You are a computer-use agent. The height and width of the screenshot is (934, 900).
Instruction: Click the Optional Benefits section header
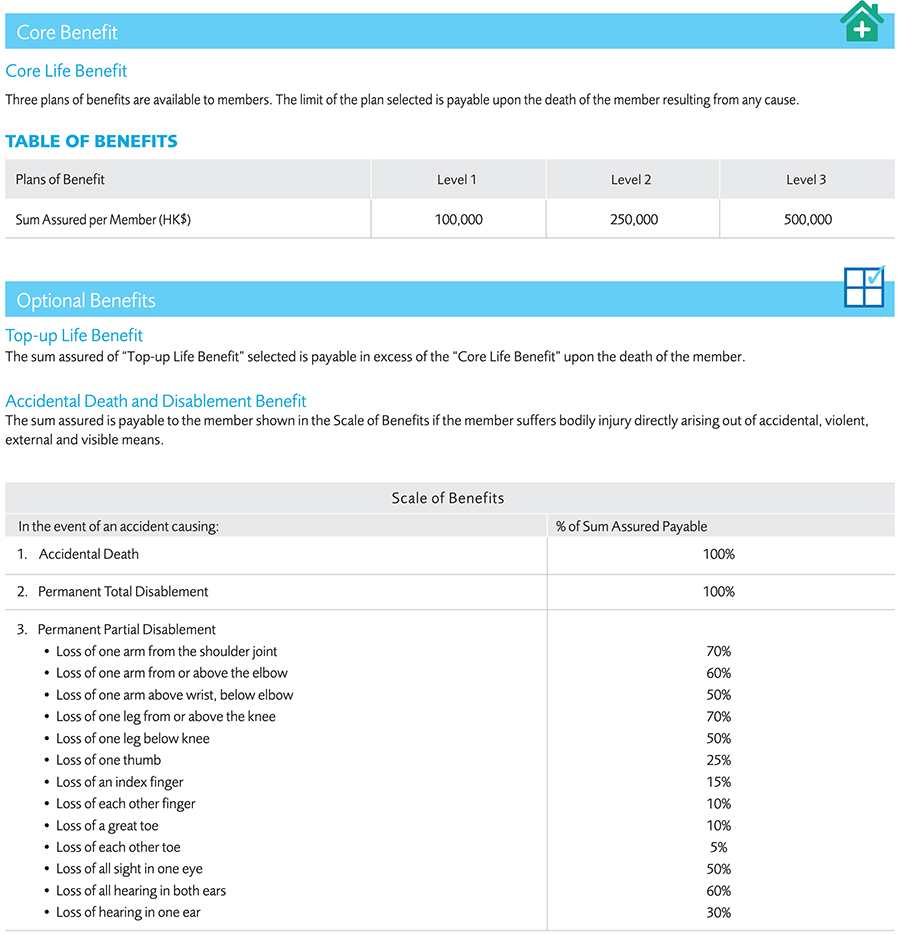[86, 301]
